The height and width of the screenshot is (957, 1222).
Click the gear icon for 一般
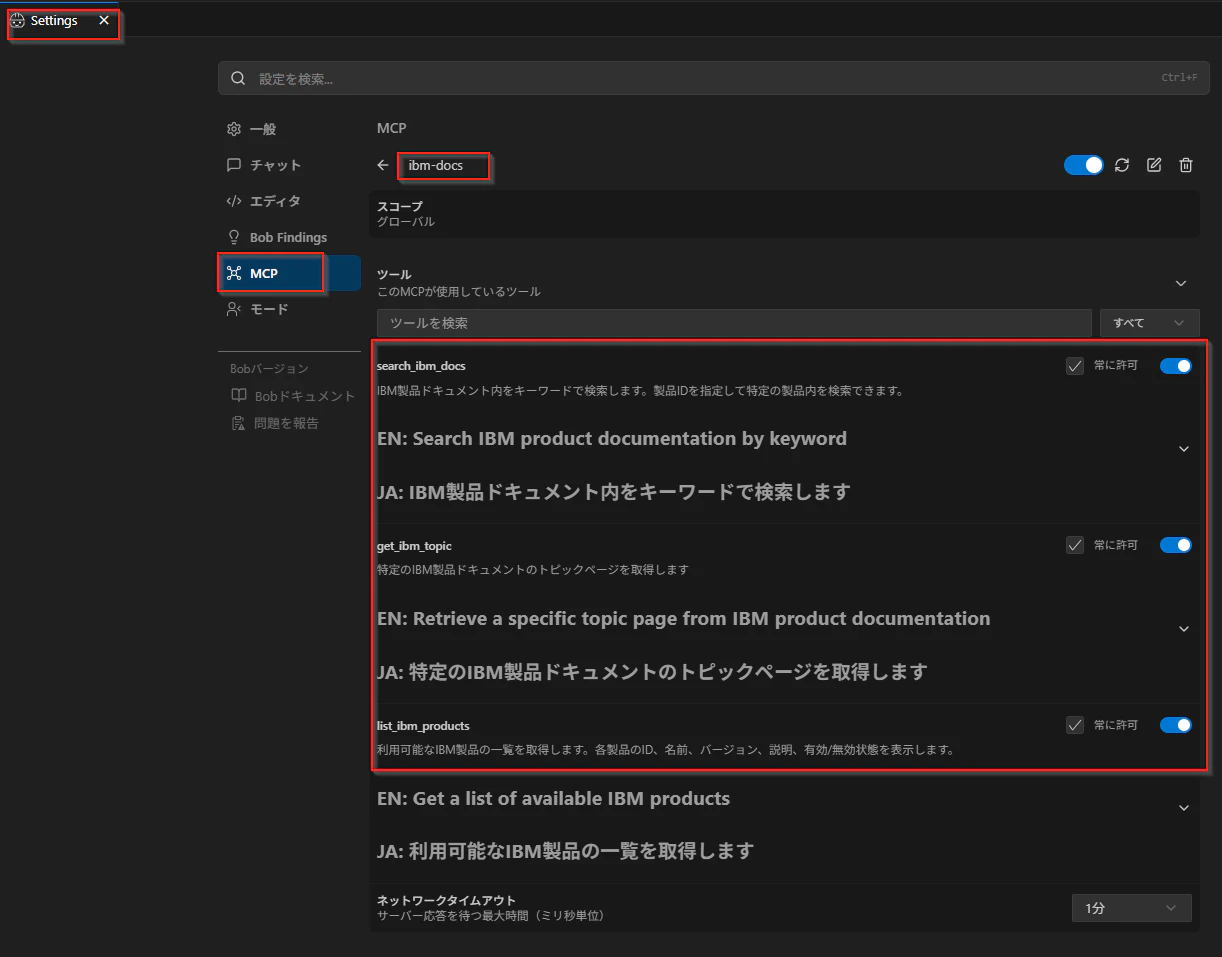234,129
